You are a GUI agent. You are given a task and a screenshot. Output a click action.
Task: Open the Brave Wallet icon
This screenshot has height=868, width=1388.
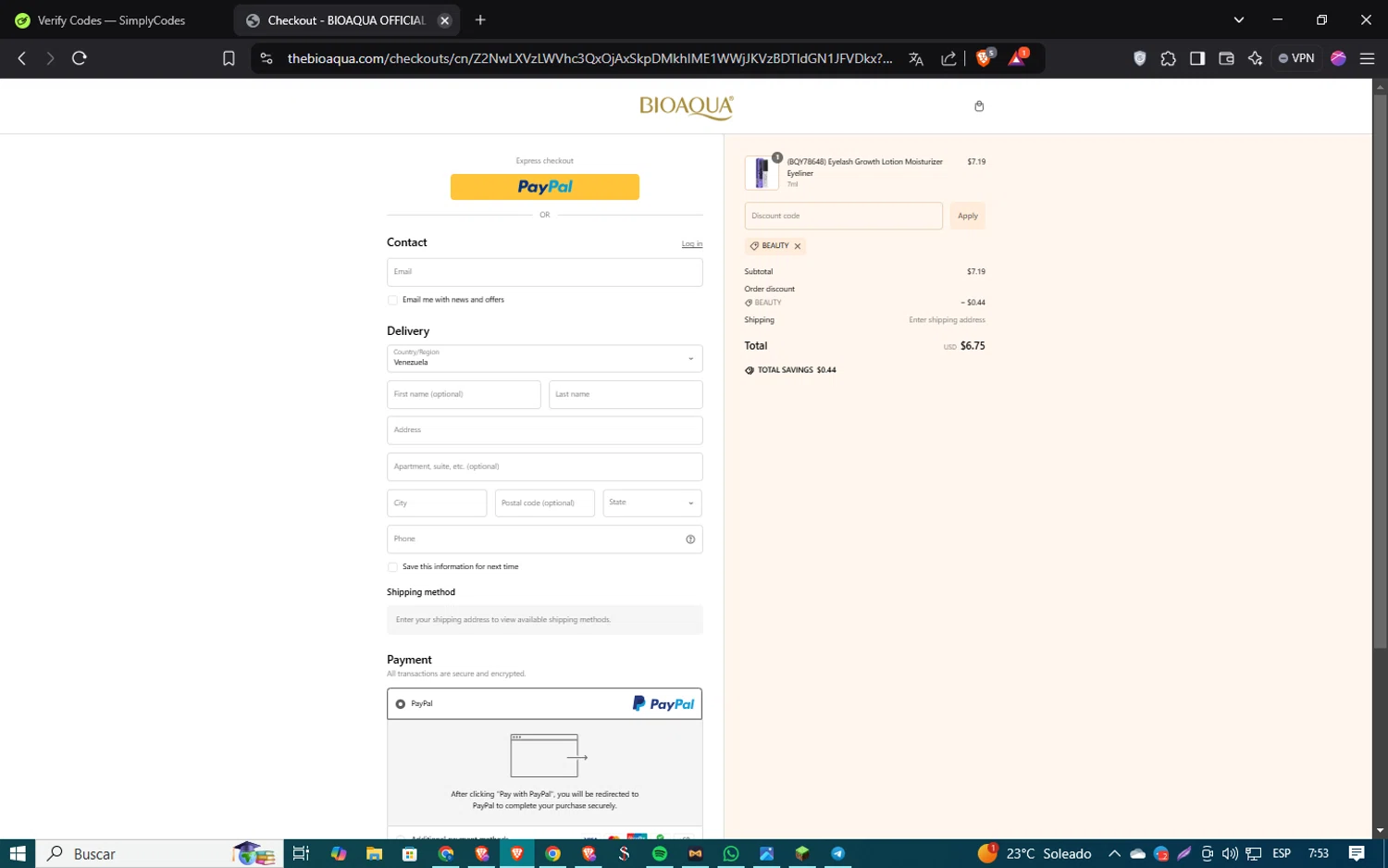(1226, 58)
